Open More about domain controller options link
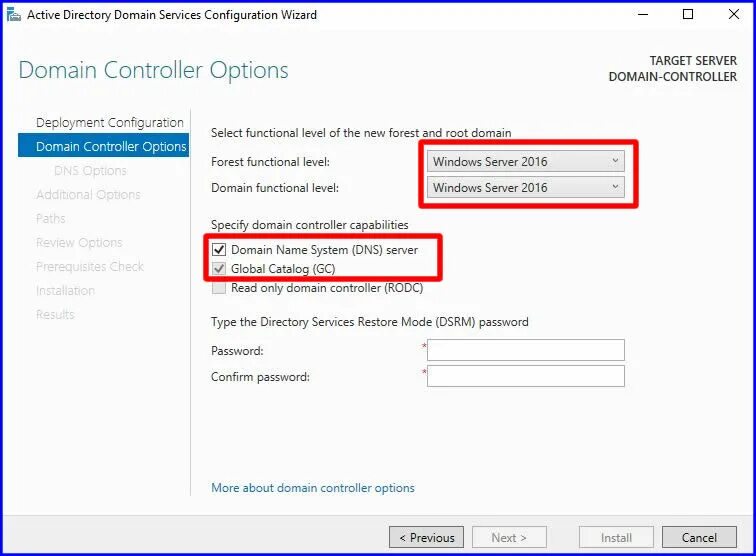Viewport: 756px width, 556px height. tap(313, 488)
